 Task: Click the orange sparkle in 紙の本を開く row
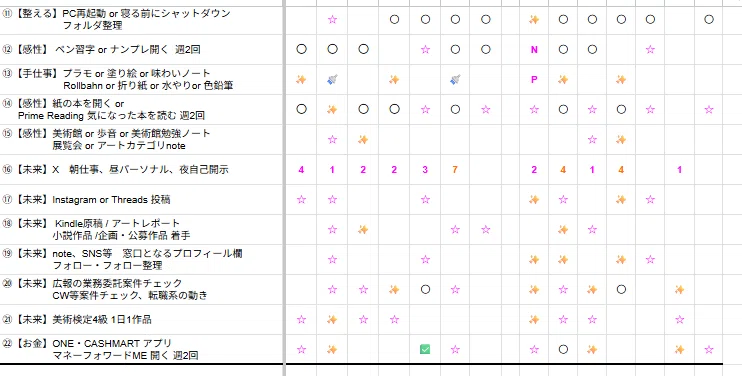tap(332, 110)
